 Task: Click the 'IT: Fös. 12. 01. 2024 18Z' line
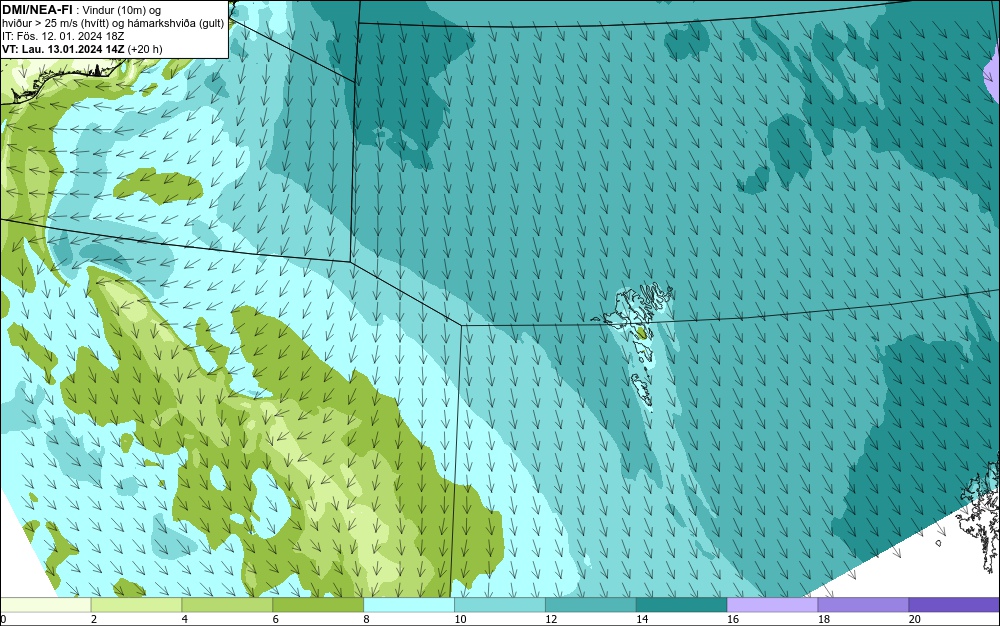[x=63, y=36]
